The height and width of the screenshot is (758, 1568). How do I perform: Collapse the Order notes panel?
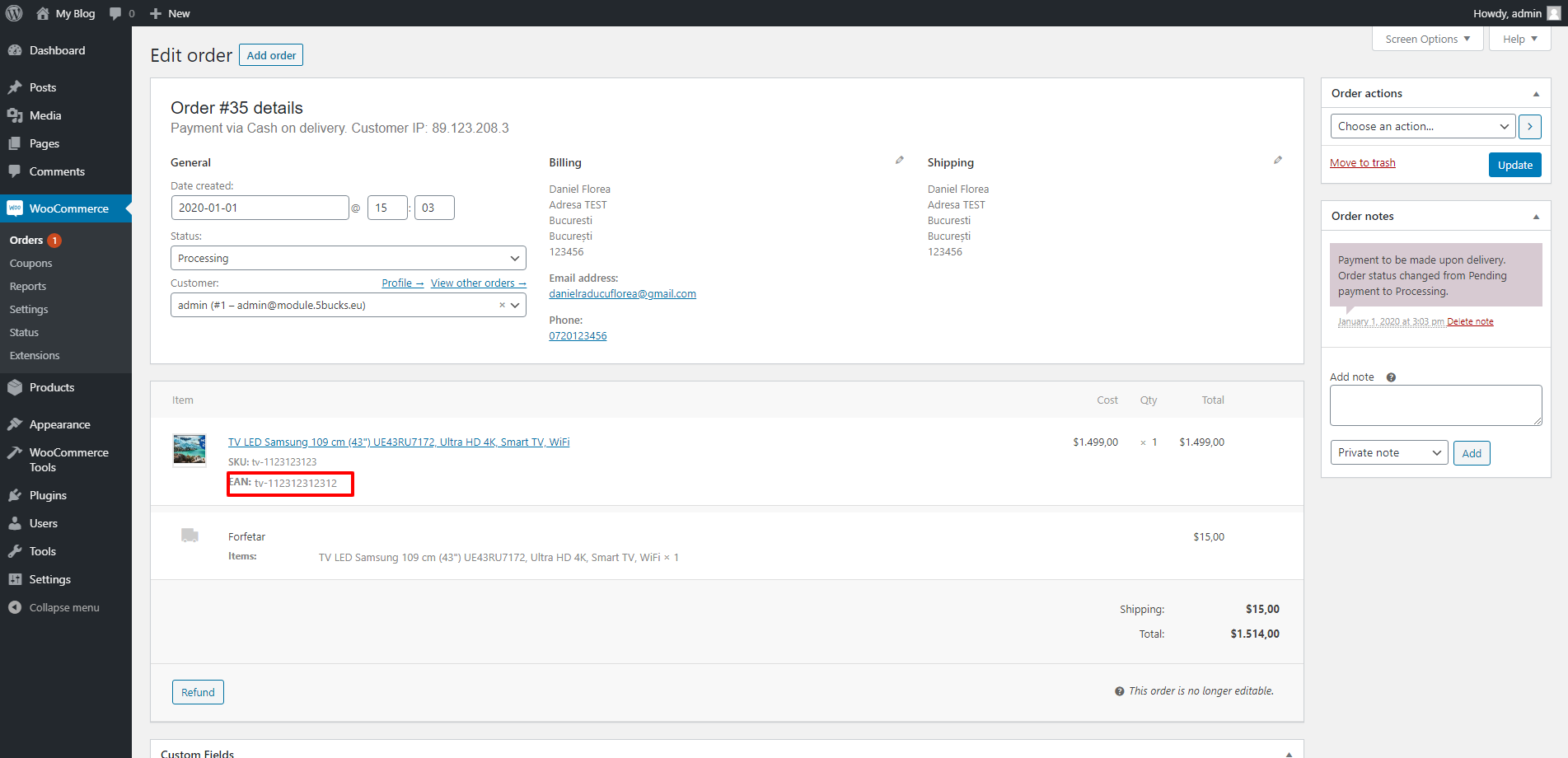coord(1536,217)
